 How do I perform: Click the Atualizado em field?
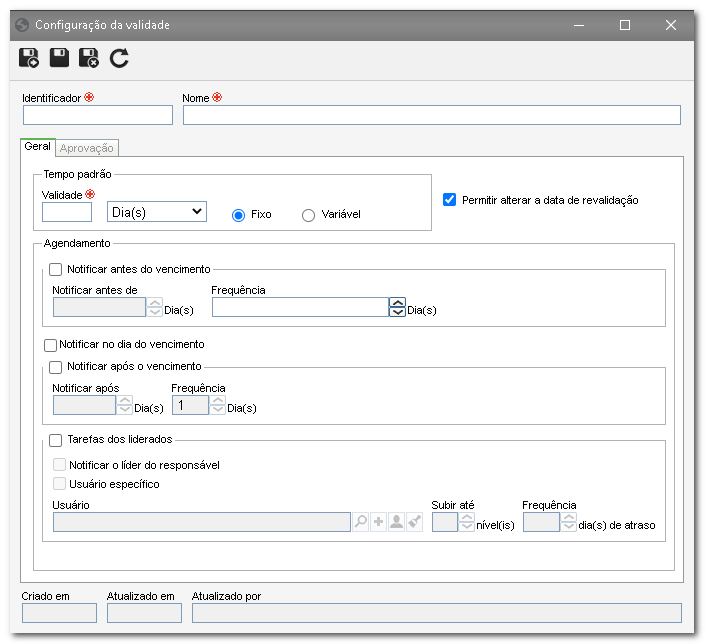point(144,613)
